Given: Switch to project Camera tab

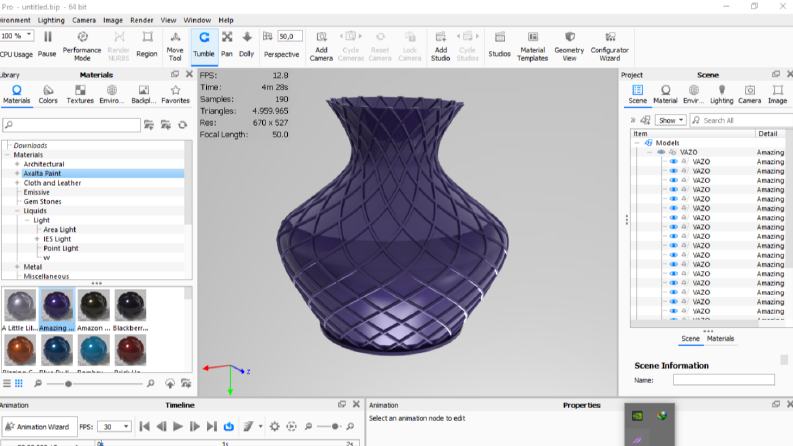Looking at the screenshot, I should tap(750, 95).
